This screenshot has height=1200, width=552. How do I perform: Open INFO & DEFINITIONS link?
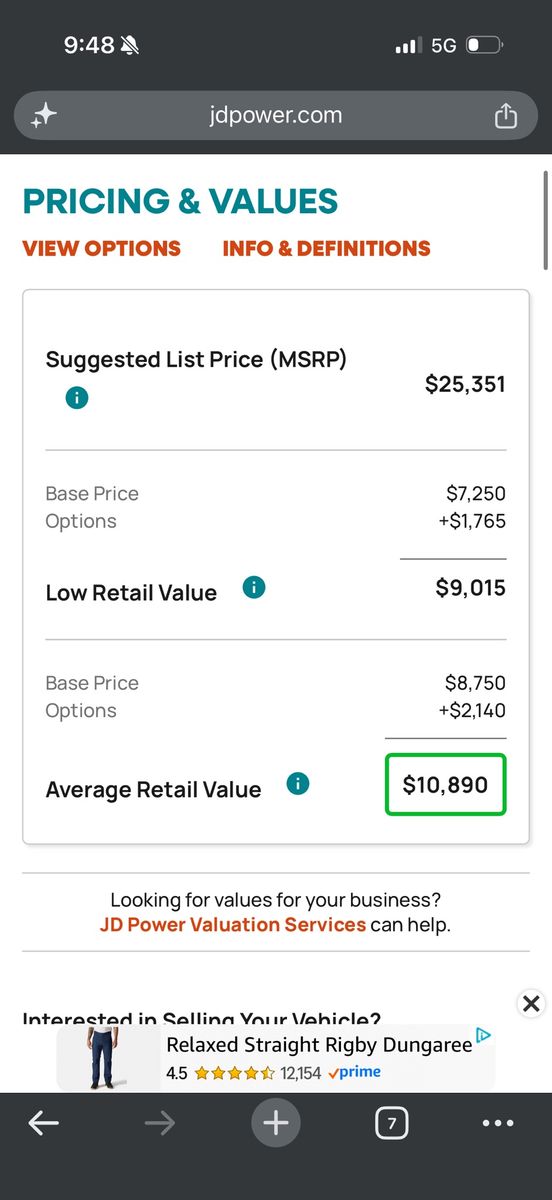[327, 248]
